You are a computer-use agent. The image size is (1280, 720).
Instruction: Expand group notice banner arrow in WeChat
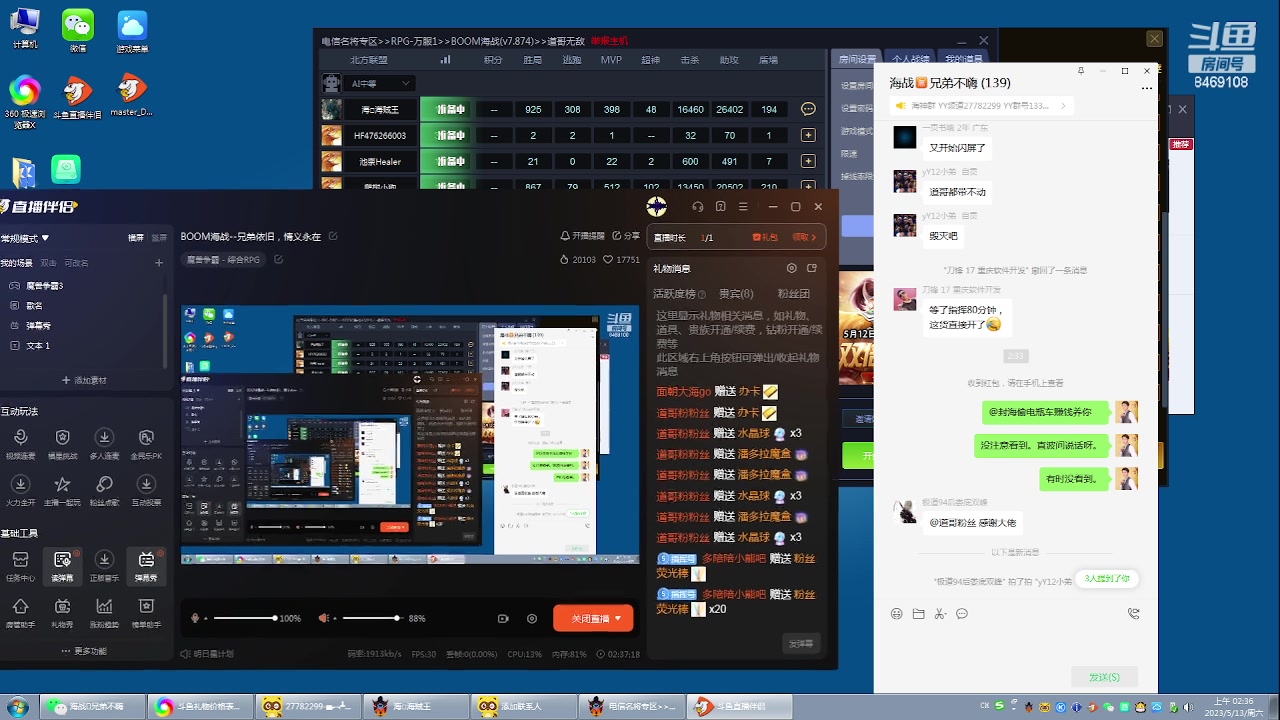coord(1063,105)
